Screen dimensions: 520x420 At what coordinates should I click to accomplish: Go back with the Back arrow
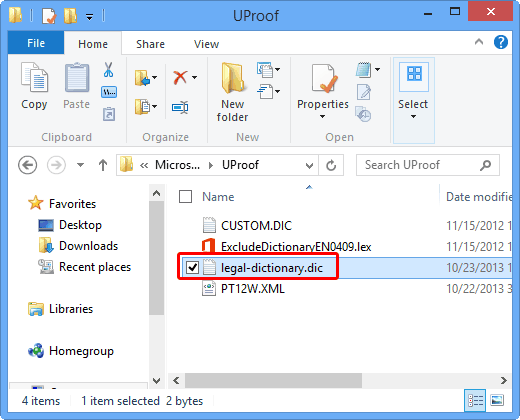tap(27, 165)
